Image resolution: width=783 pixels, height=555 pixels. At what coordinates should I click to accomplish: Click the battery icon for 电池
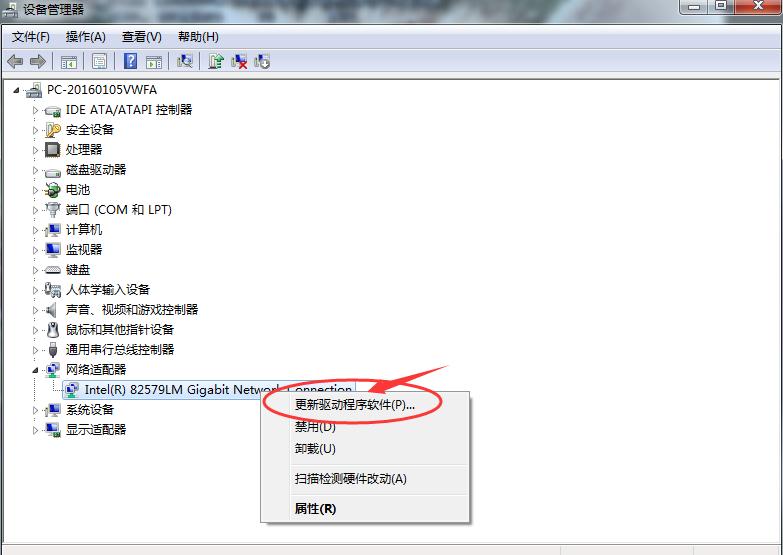[x=52, y=190]
